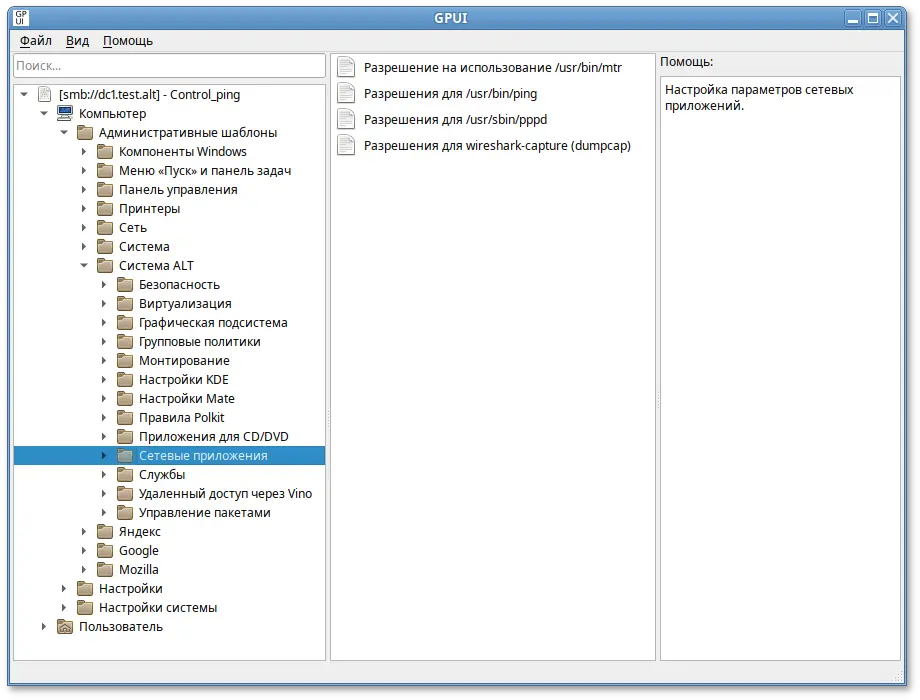The height and width of the screenshot is (700, 920).
Task: Click the folder icon beside Google
Action: click(105, 551)
